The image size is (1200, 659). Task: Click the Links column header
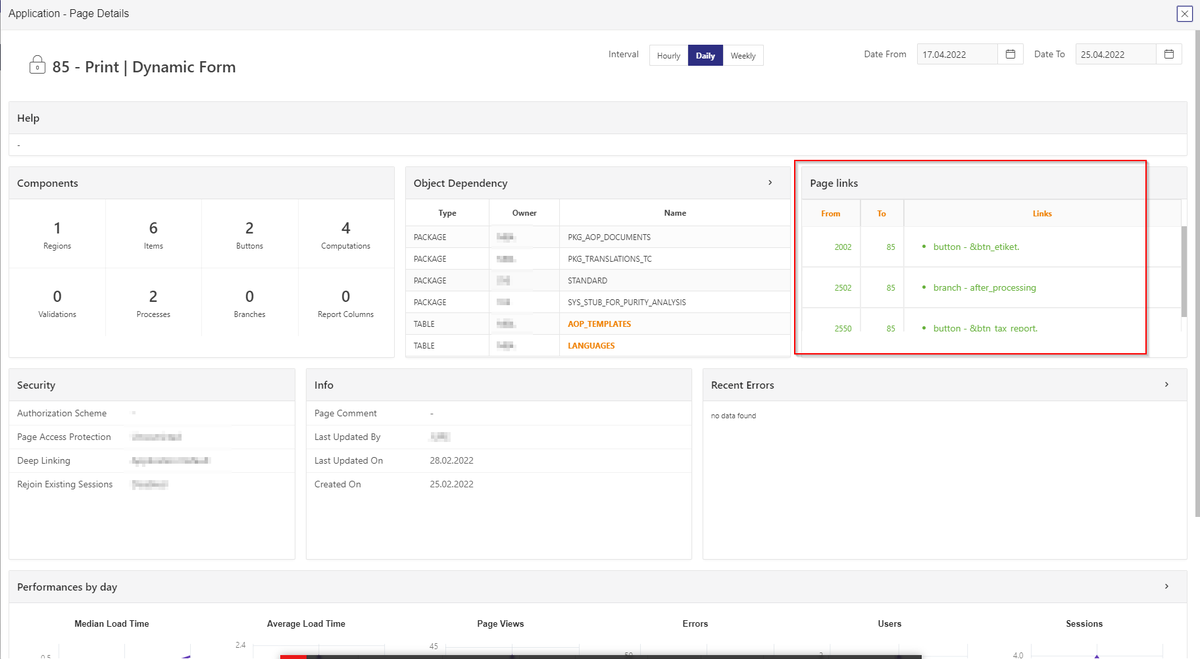(1042, 213)
